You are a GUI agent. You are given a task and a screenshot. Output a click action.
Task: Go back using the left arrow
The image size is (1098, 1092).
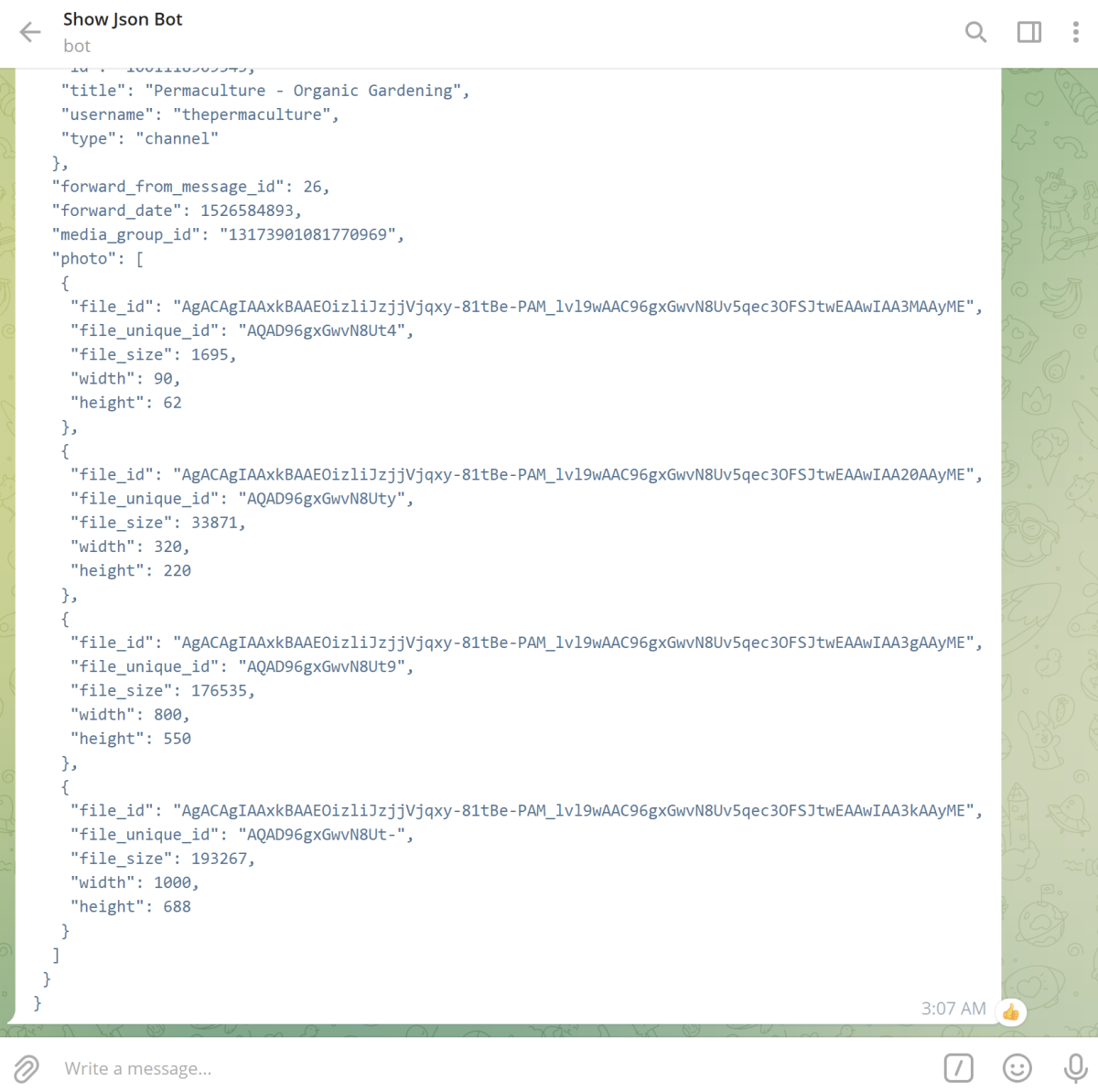pyautogui.click(x=30, y=33)
